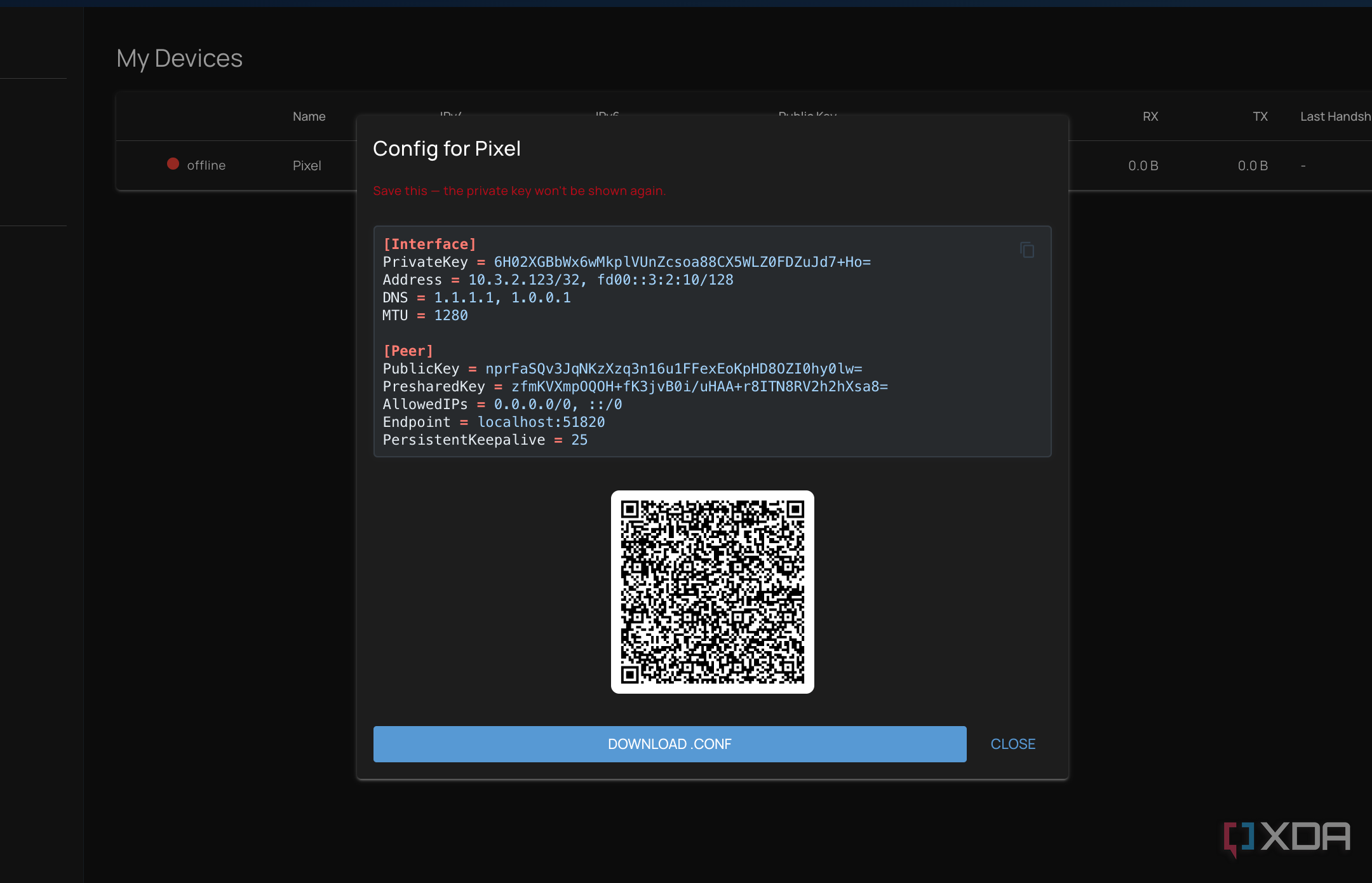
Task: Click the TX column header
Action: (x=1260, y=116)
